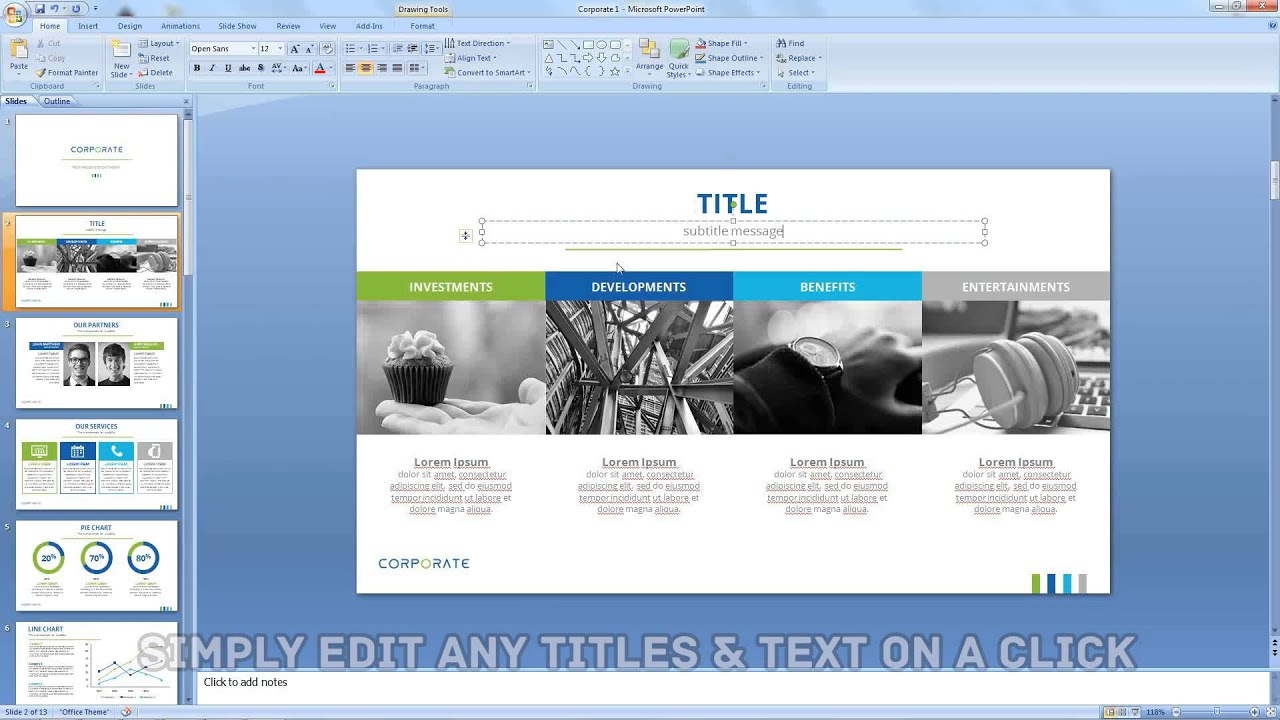Open the Outline tab in slides pane
Screen dimensions: 1280x720
56,101
